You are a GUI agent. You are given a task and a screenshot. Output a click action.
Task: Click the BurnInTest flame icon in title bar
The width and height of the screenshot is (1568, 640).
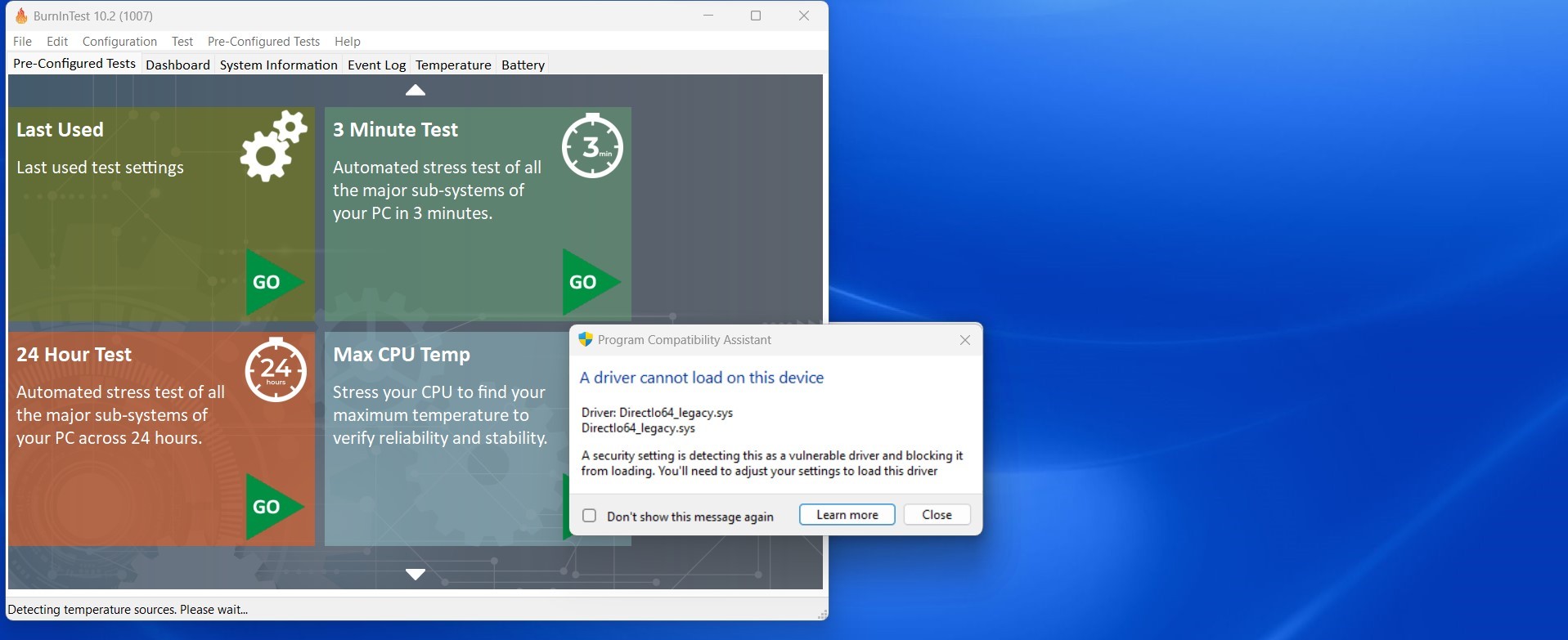click(21, 16)
